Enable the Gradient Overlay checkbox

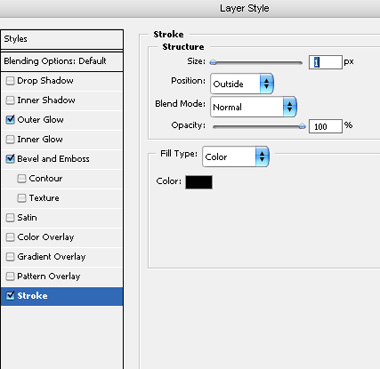click(x=10, y=257)
